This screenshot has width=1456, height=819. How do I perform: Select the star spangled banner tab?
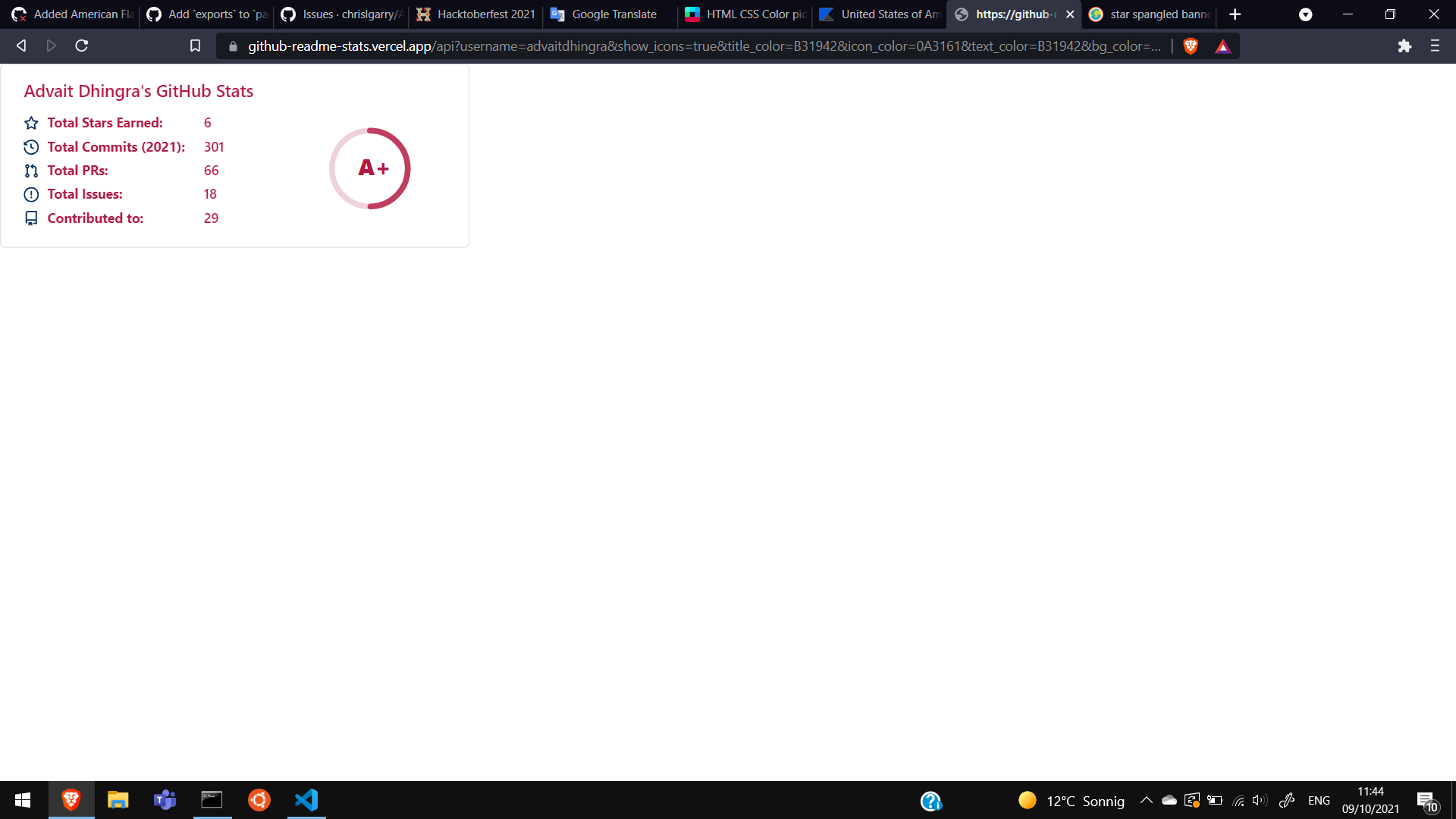click(1150, 14)
